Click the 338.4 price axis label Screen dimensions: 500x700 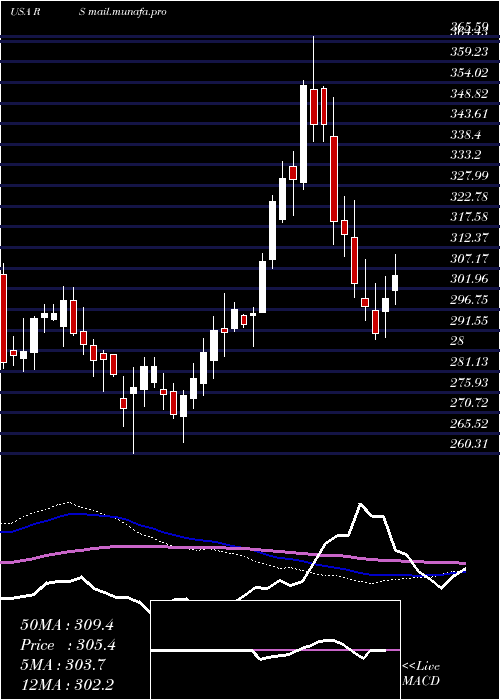tap(466, 134)
